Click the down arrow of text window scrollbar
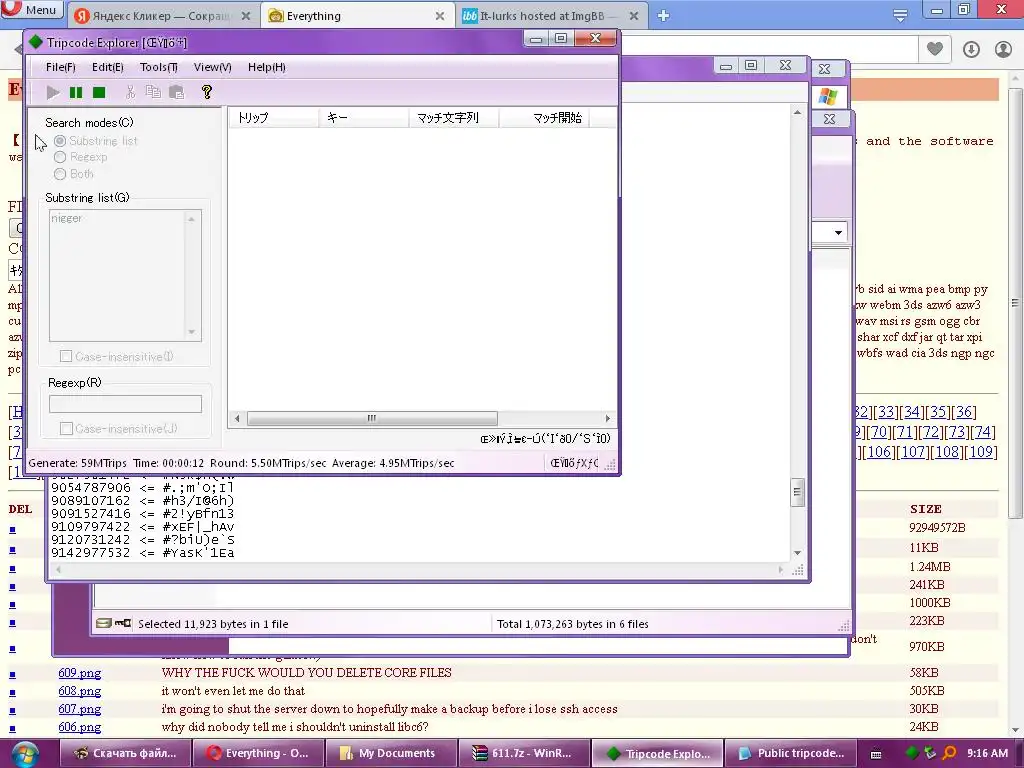 (x=797, y=552)
